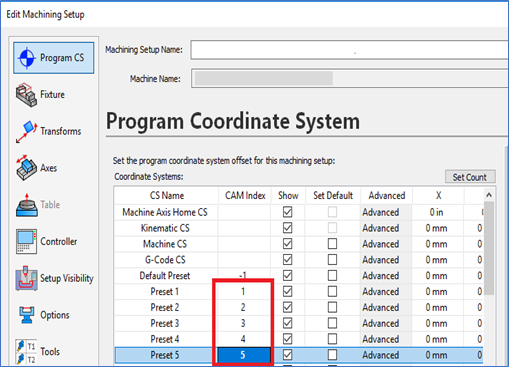Select the Program CS crosshair icon

click(27, 58)
